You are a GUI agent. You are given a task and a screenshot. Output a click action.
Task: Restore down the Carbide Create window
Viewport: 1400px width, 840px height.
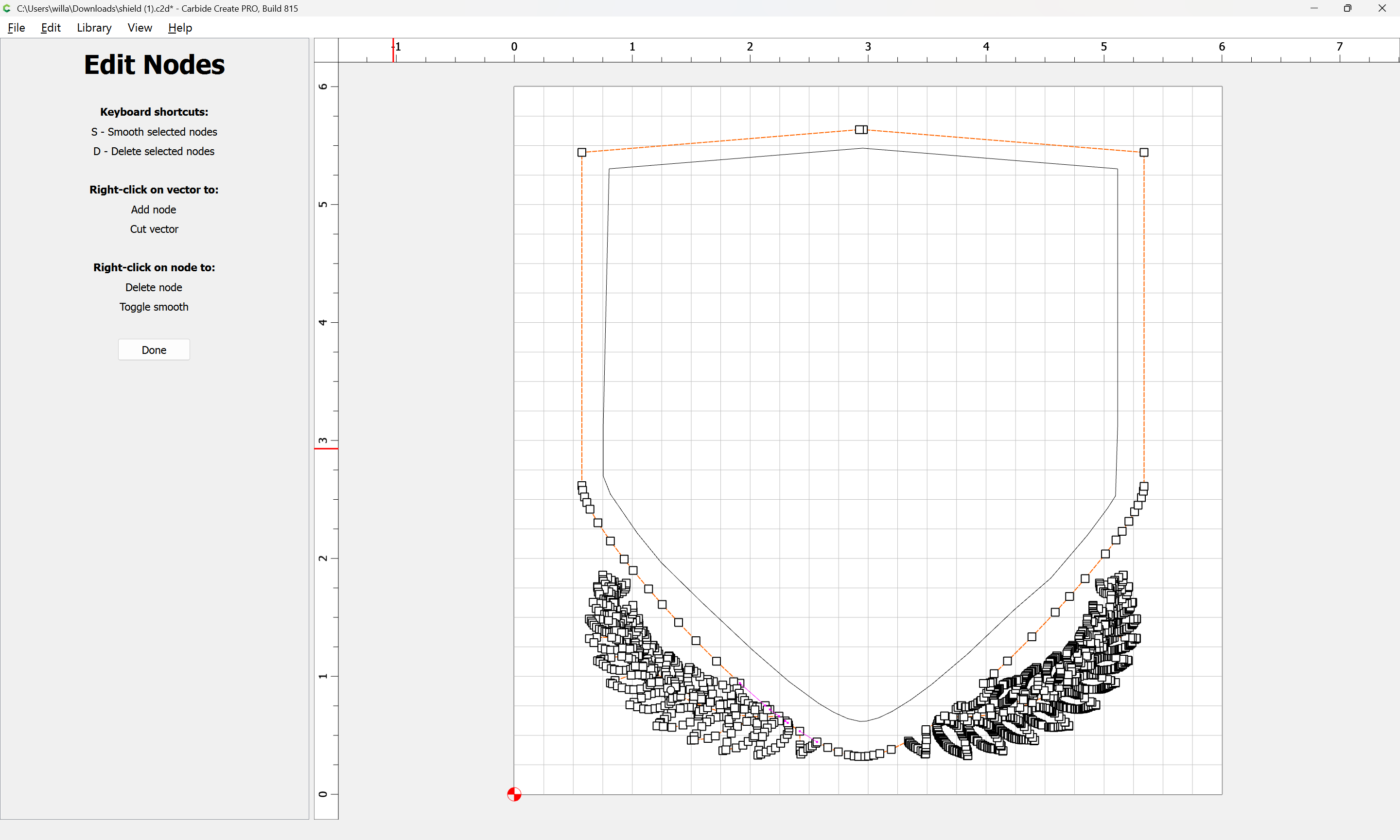[x=1348, y=8]
